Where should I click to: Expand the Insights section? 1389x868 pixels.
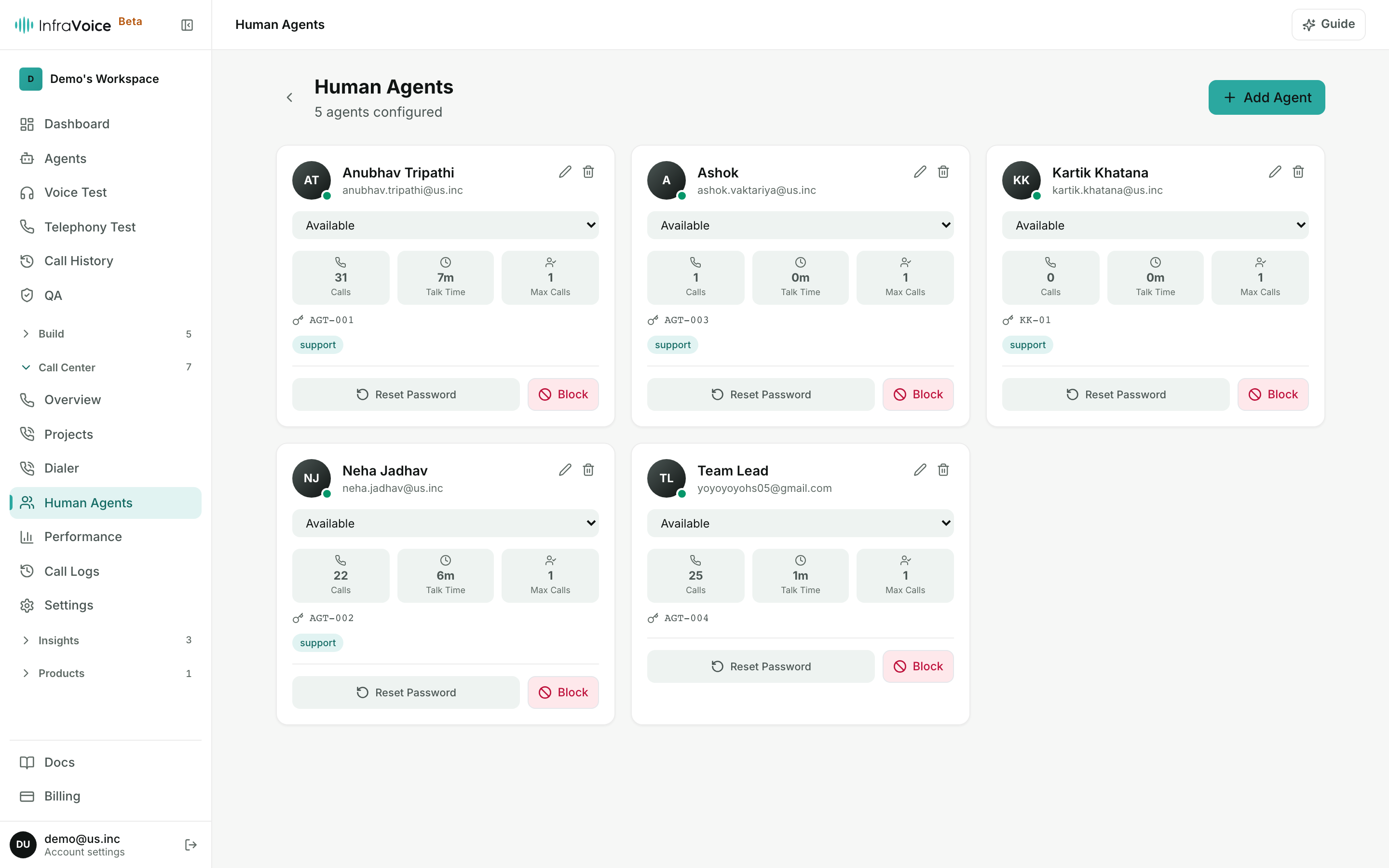click(x=106, y=640)
